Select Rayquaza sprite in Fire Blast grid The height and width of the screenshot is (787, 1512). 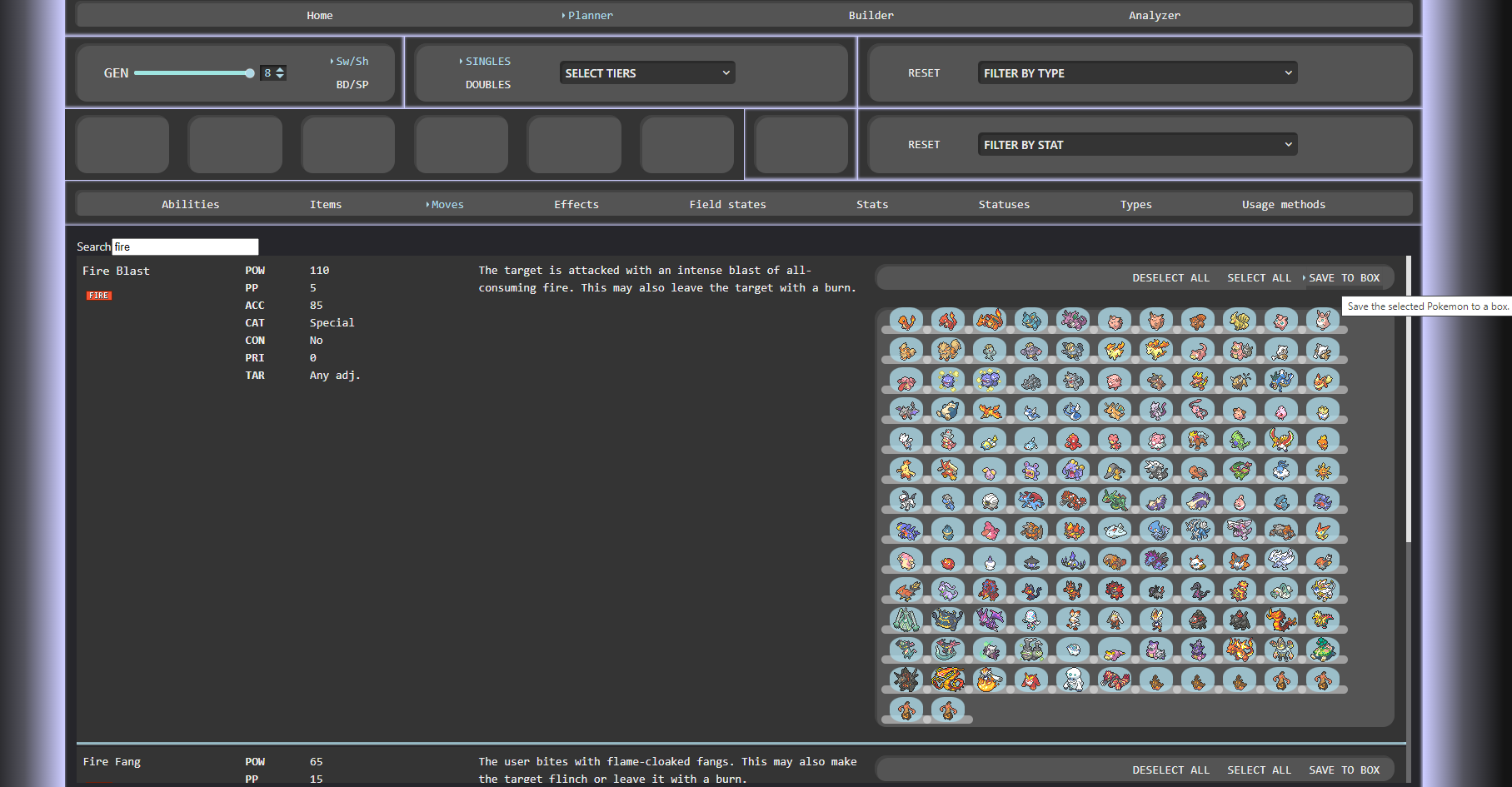(1115, 500)
